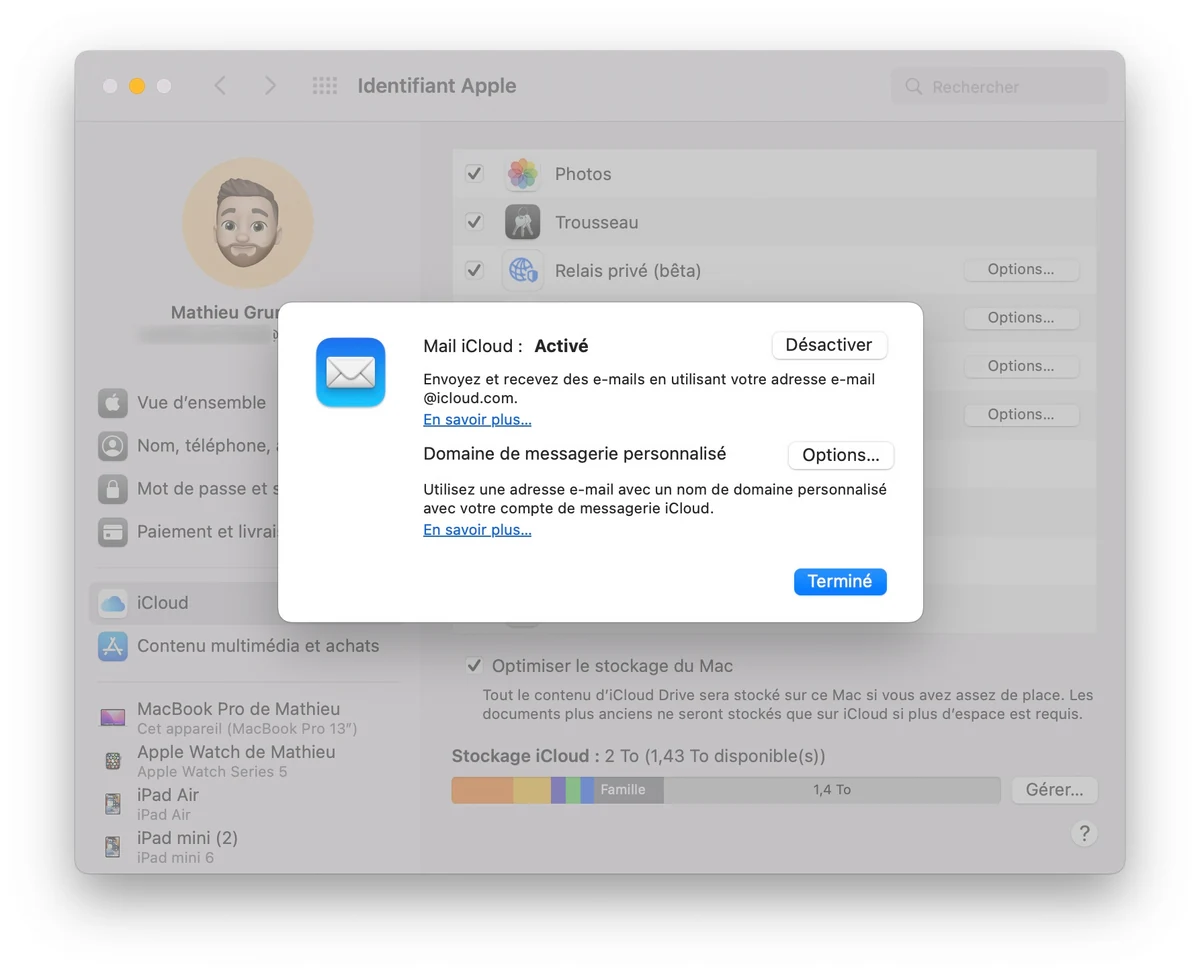
Task: Open the En savoir plus link under Mail iCloud
Action: tap(477, 420)
